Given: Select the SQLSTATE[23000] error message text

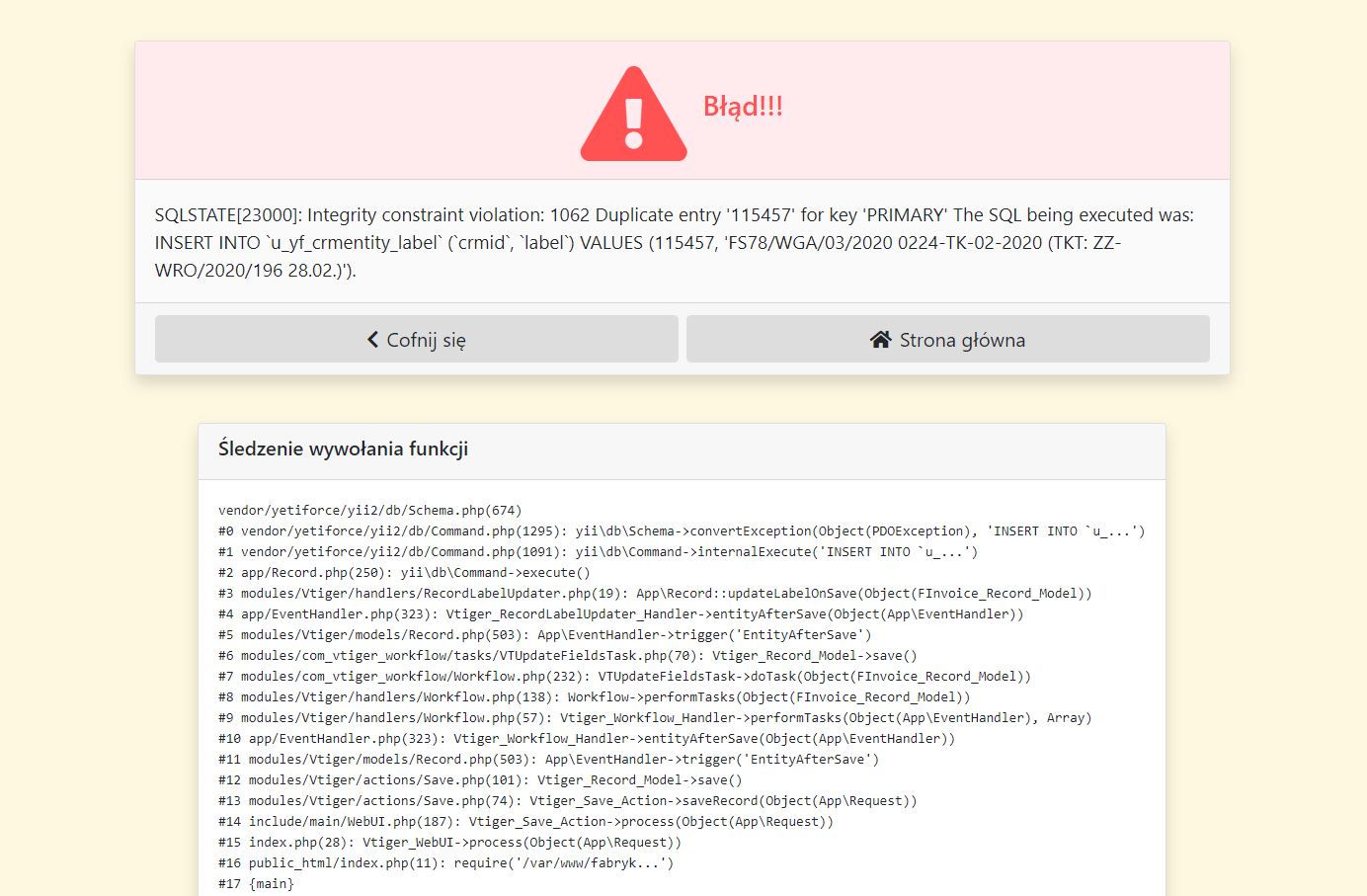Looking at the screenshot, I should 675,242.
